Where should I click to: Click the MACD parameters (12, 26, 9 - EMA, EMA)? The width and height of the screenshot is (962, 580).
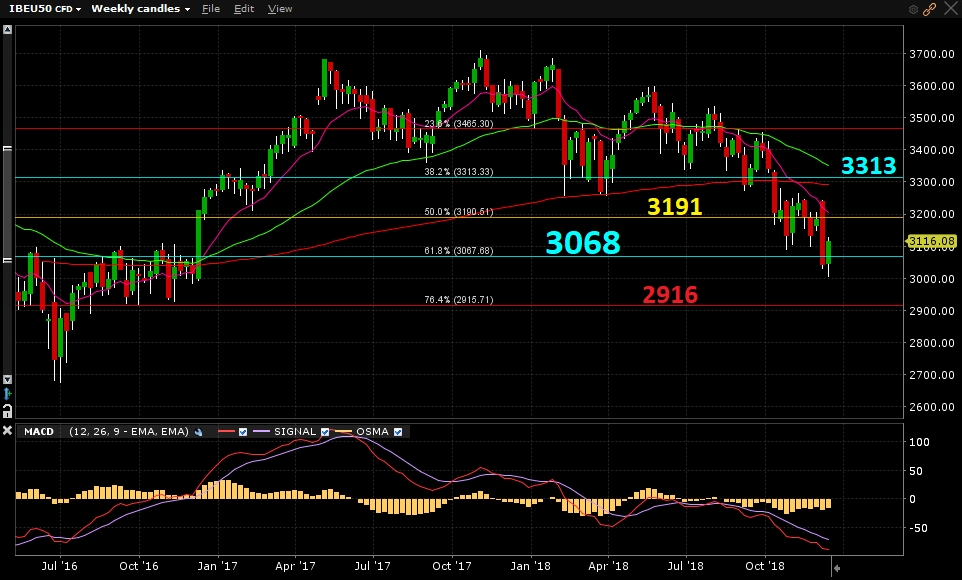129,431
